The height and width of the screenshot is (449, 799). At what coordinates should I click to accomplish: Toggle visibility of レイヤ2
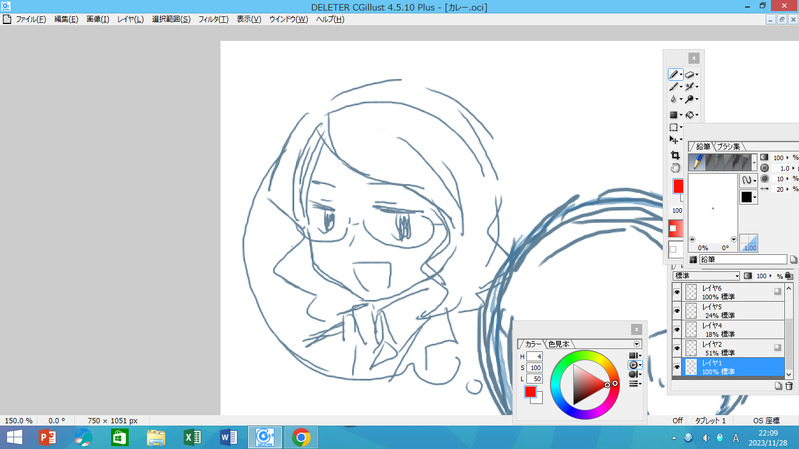tap(677, 349)
